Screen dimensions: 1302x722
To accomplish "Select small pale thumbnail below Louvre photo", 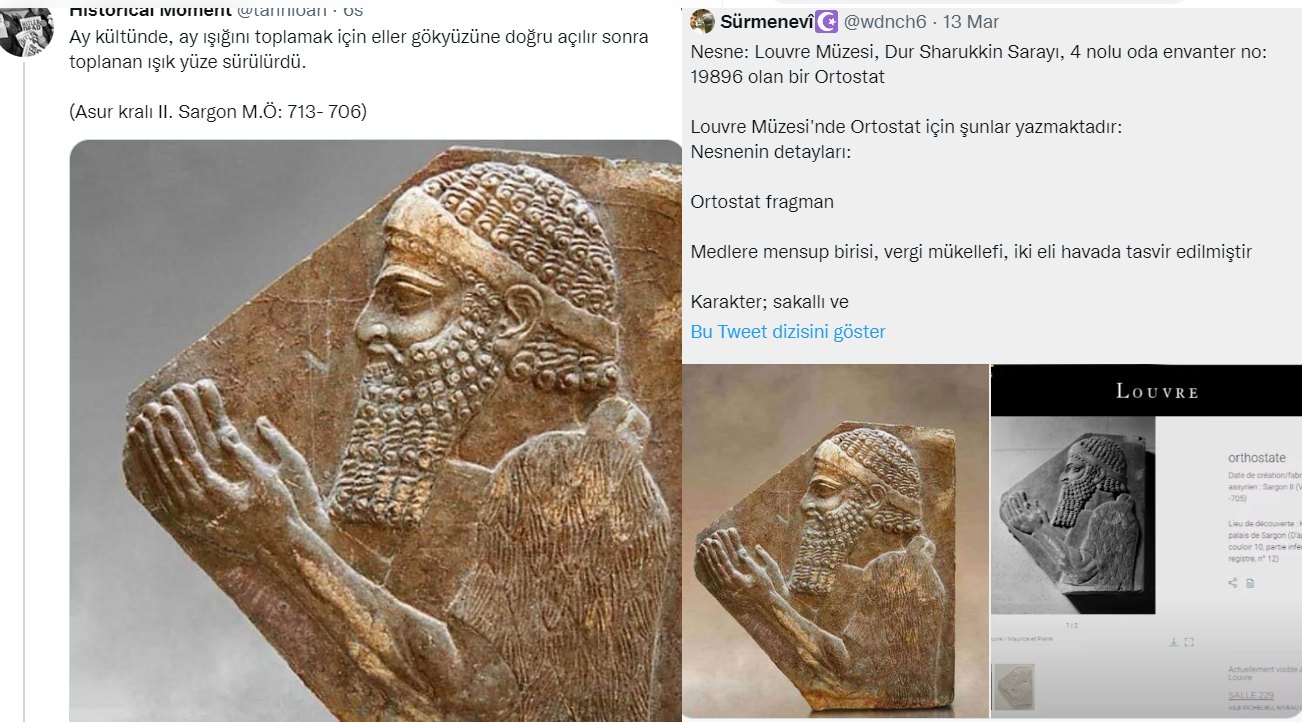I will coord(1013,685).
